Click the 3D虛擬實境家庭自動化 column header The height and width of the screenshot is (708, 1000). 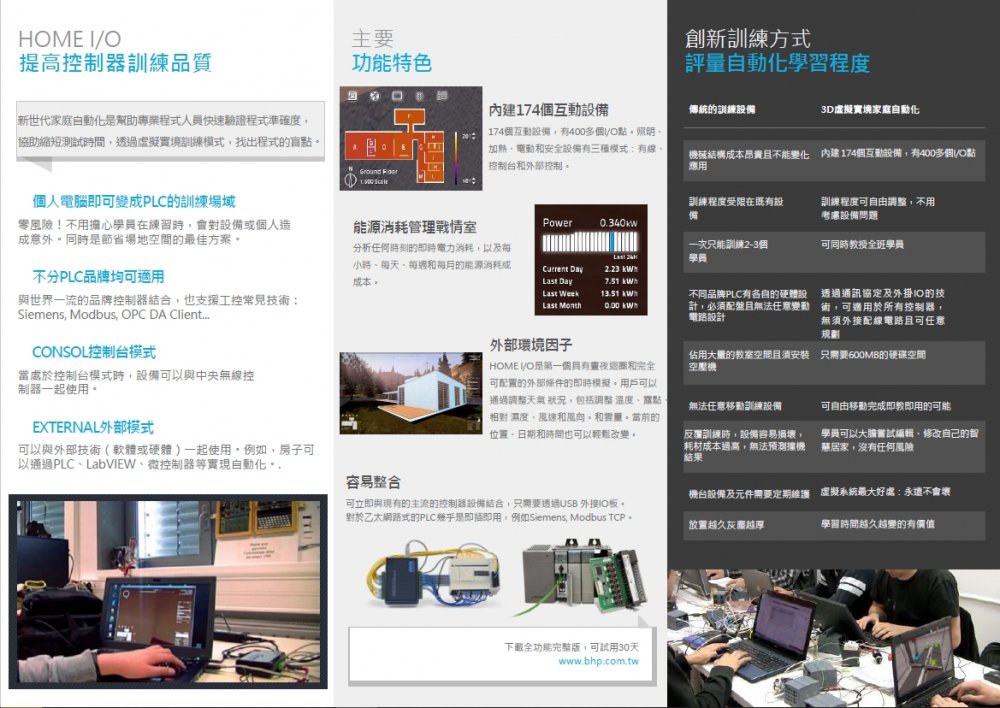[869, 109]
